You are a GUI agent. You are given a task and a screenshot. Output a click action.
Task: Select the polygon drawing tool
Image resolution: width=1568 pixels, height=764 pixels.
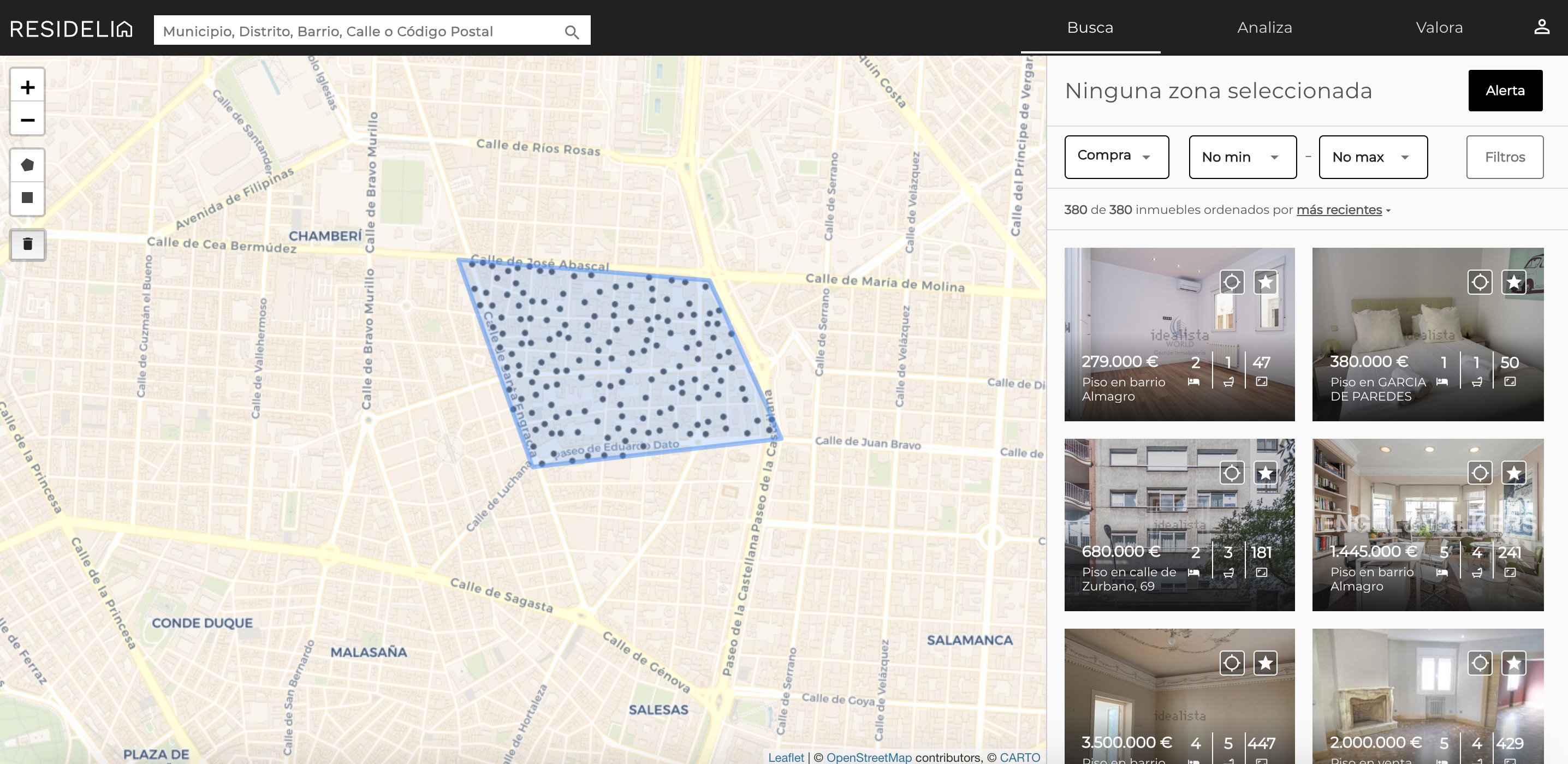coord(27,165)
